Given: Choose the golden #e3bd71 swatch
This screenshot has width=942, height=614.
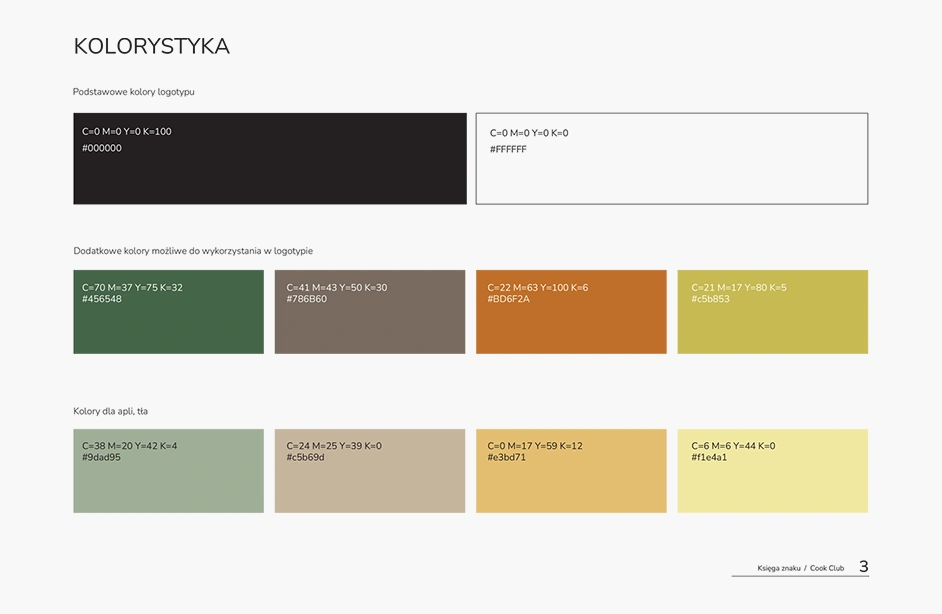Looking at the screenshot, I should pyautogui.click(x=570, y=482).
